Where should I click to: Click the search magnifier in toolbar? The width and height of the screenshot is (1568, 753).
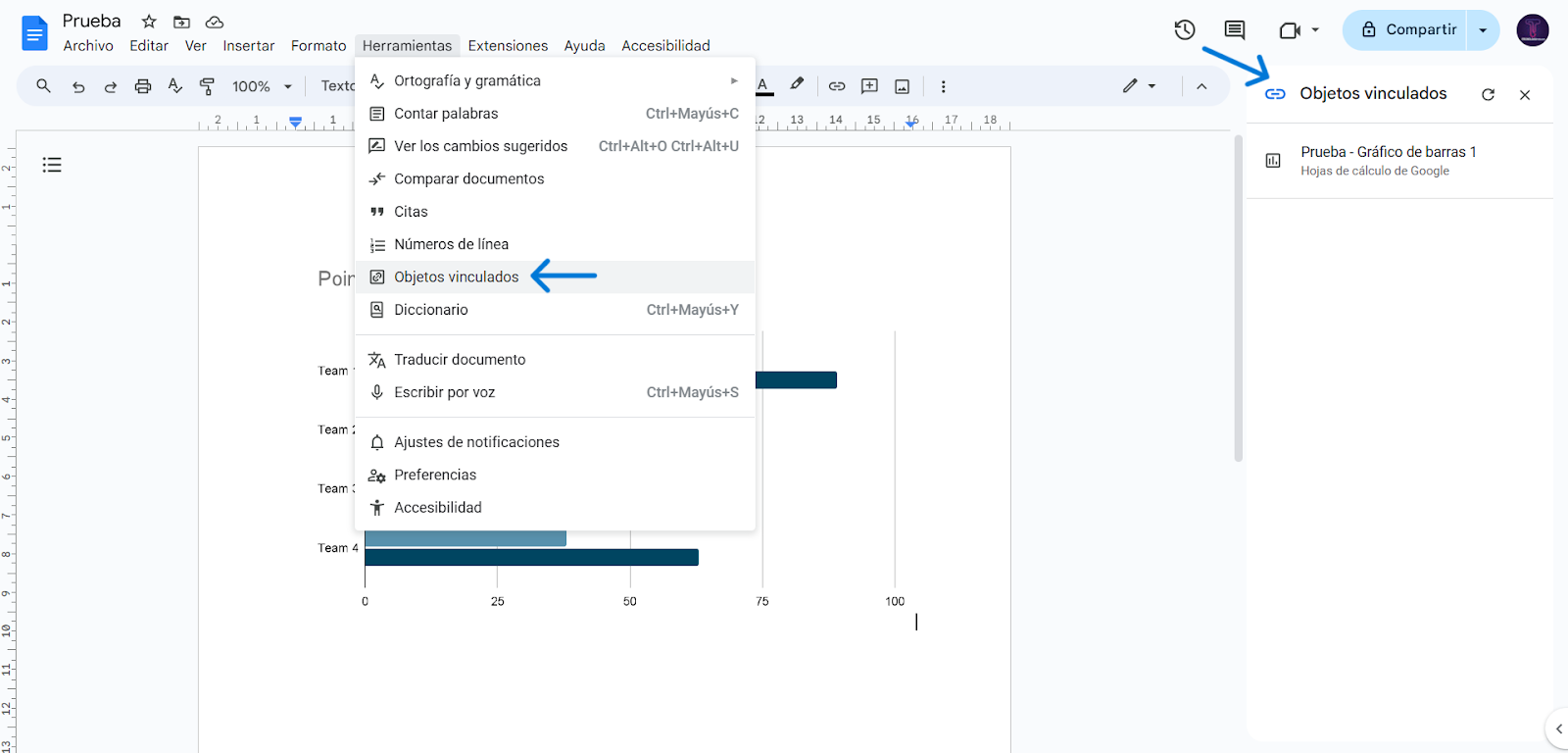pos(43,86)
